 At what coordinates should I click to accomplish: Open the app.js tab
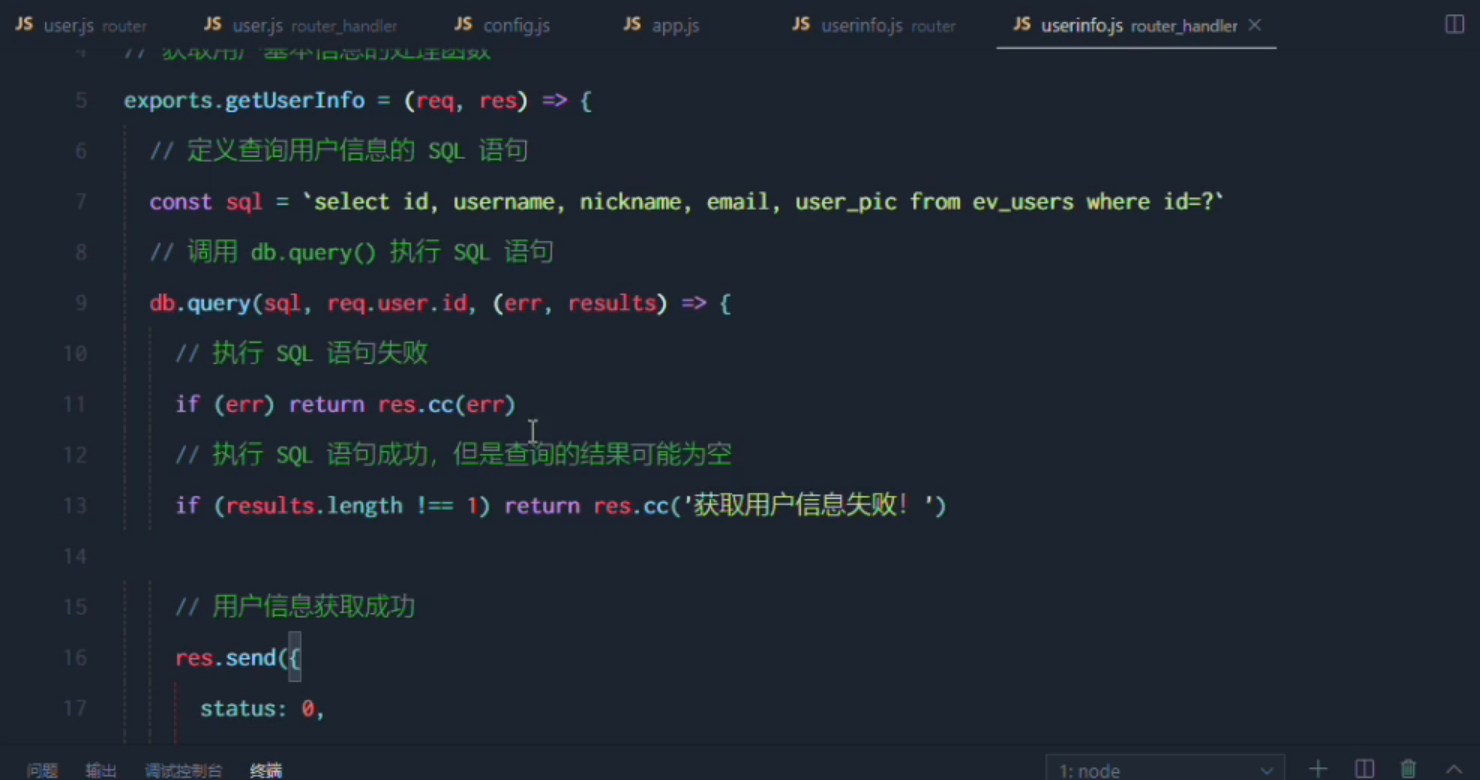point(661,25)
